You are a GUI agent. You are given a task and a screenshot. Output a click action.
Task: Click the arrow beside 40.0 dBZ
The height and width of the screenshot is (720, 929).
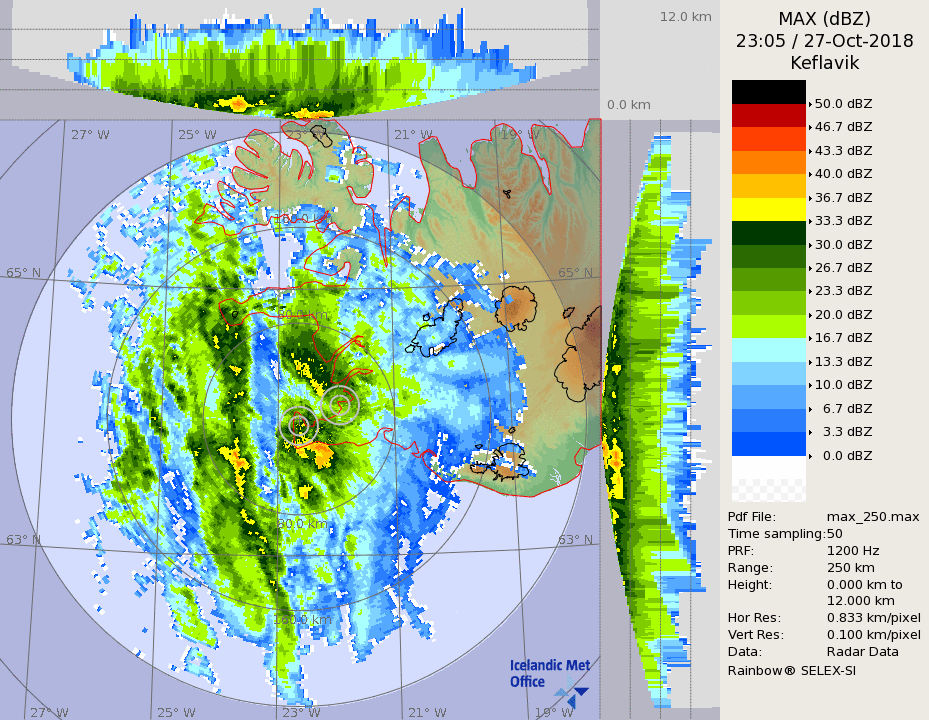point(811,174)
